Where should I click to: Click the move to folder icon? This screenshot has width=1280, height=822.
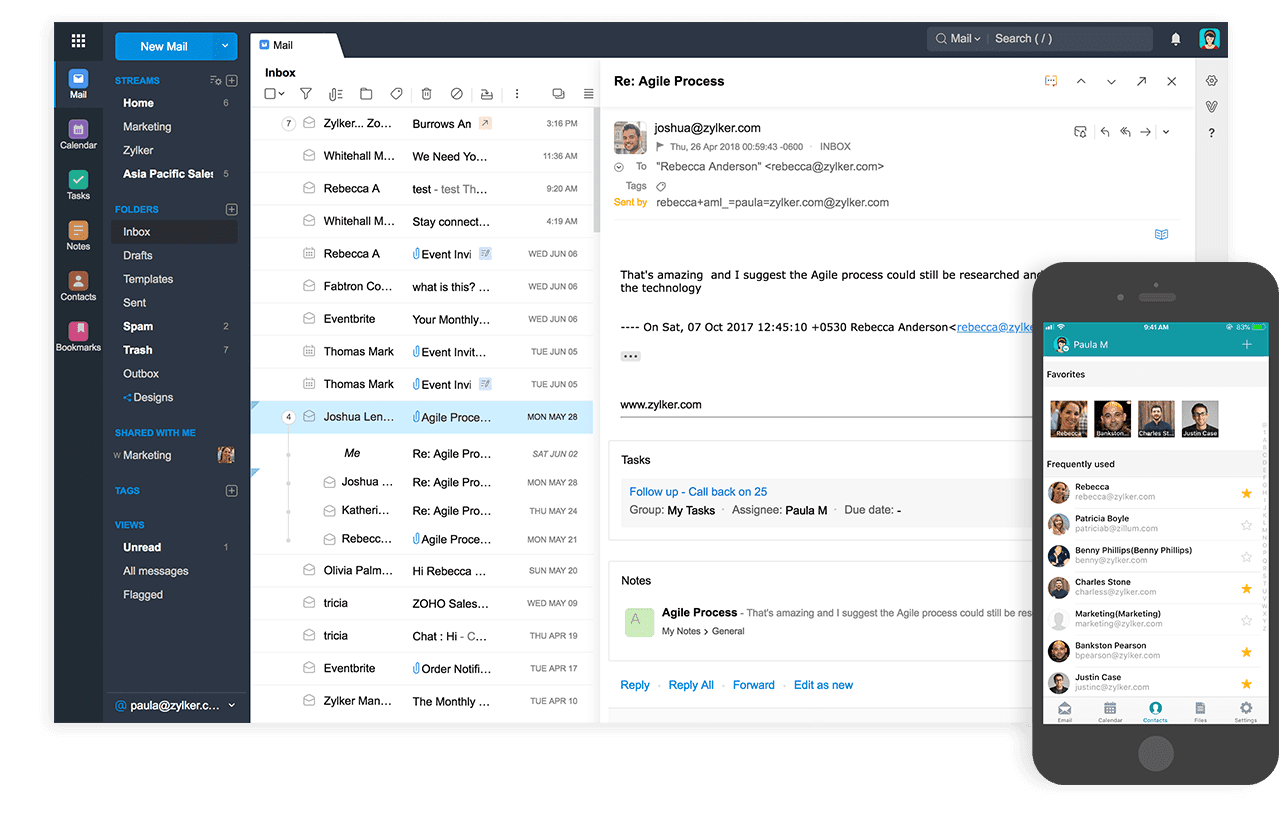pos(366,94)
